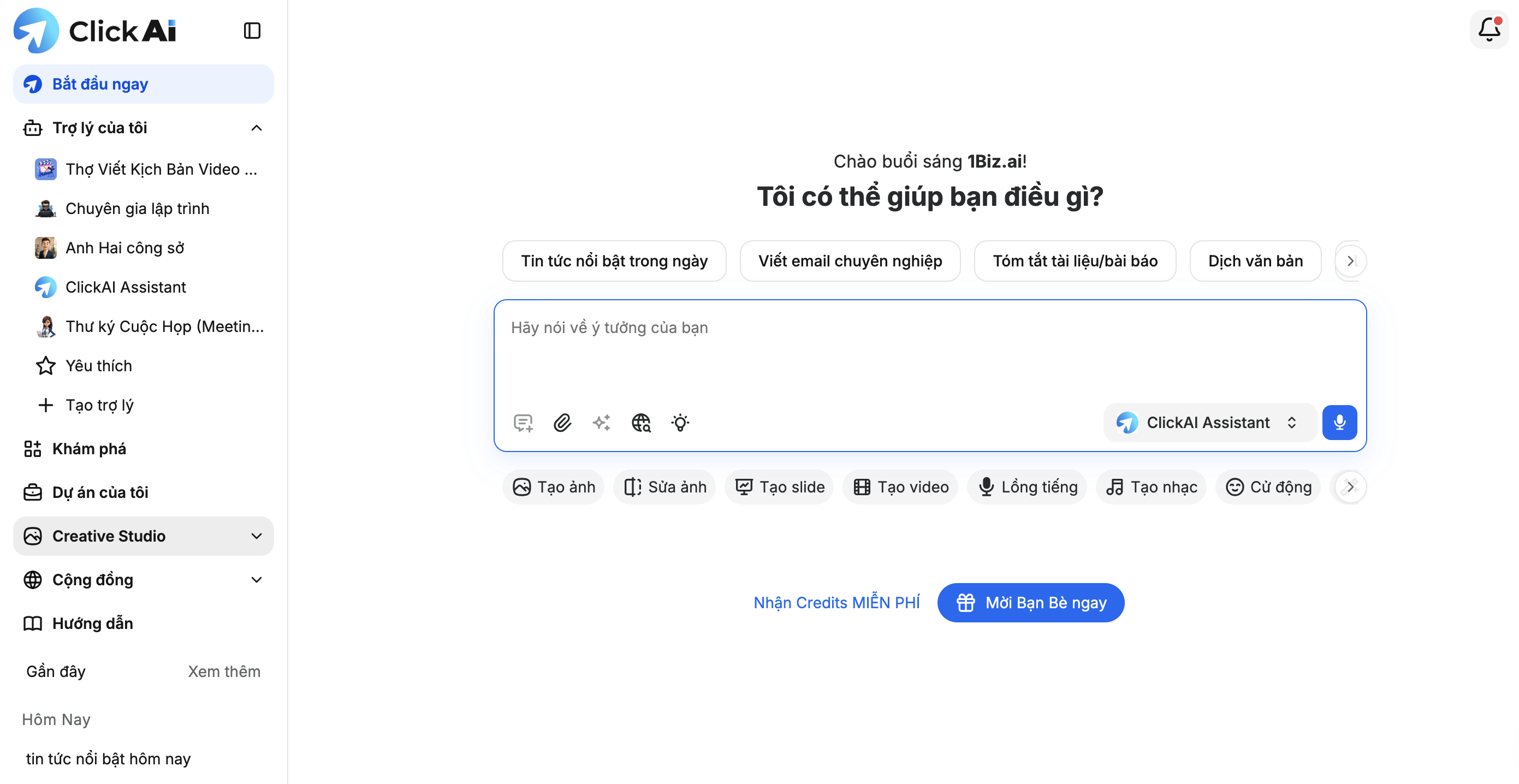Toggle the web search globe icon
The width and height of the screenshot is (1519, 784).
point(641,423)
